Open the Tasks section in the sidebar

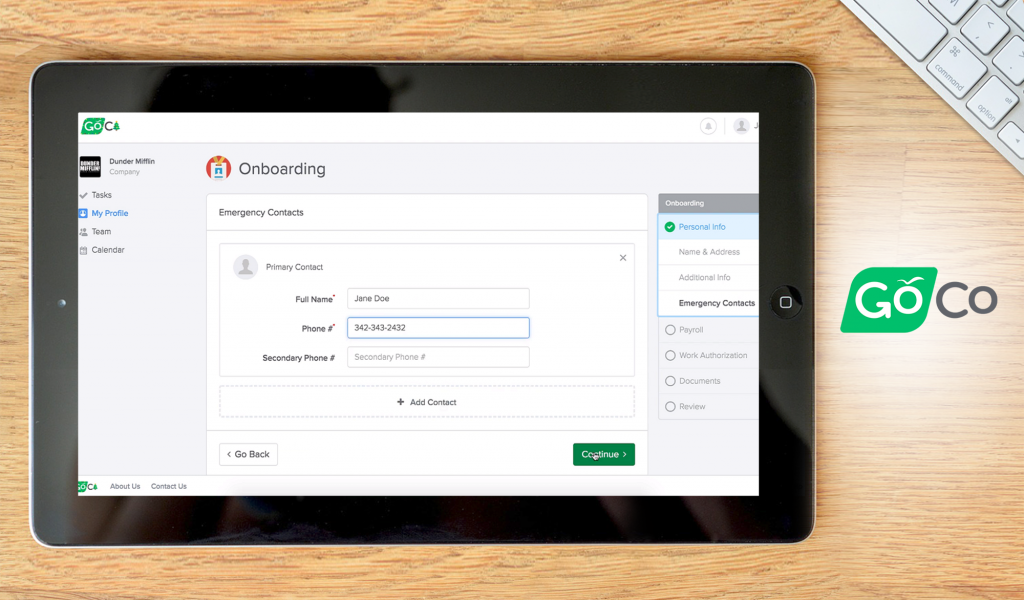click(x=99, y=194)
